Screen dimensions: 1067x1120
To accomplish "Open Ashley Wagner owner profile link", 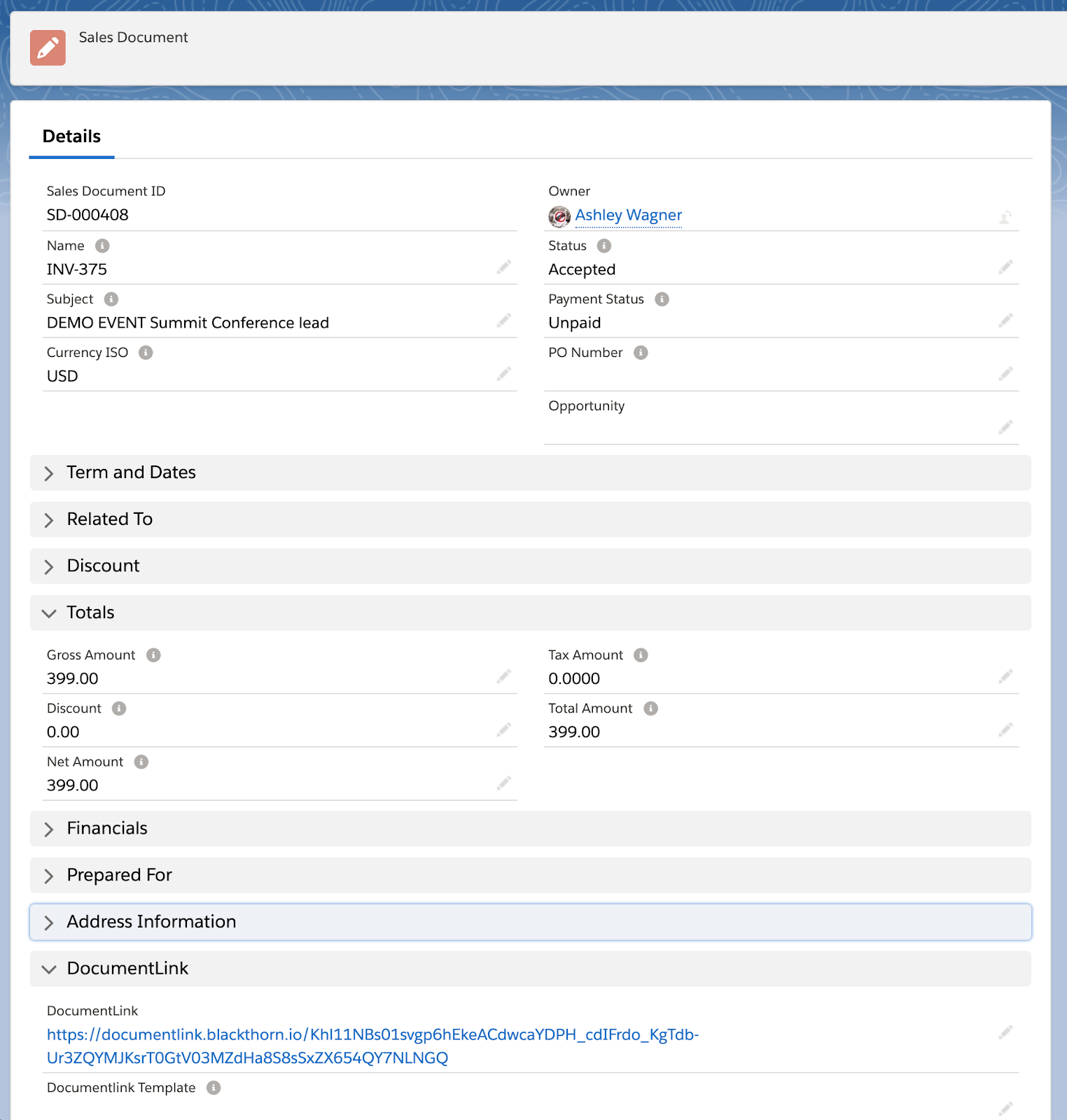I will pyautogui.click(x=628, y=215).
